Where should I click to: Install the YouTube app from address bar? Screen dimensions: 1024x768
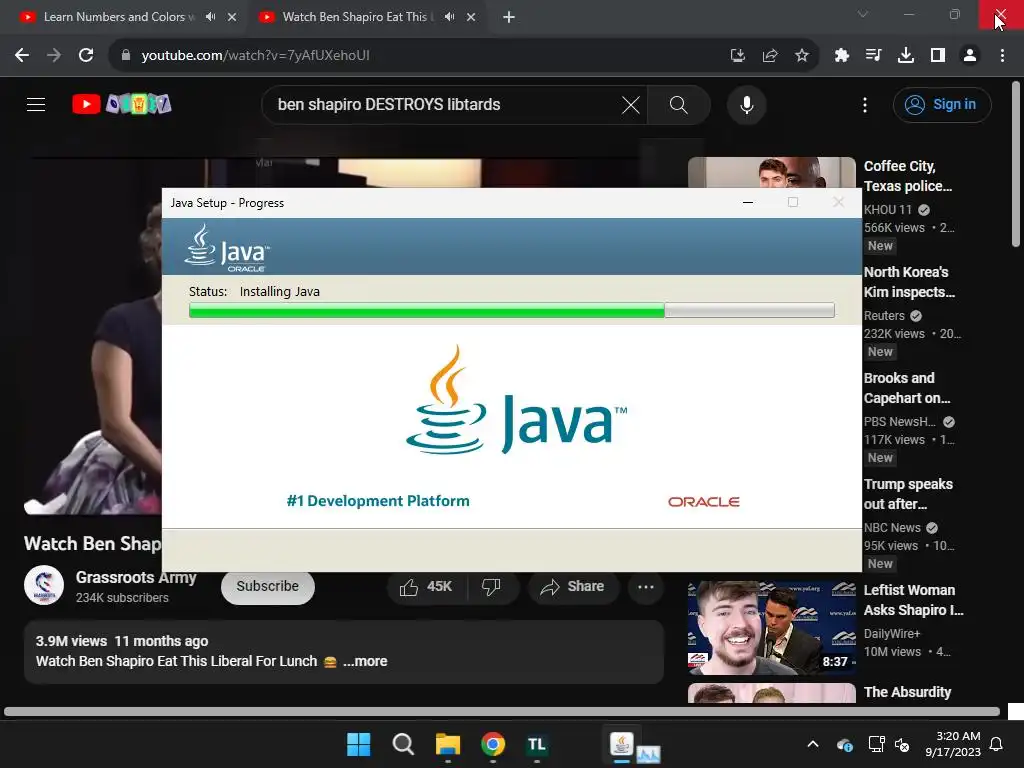737,56
